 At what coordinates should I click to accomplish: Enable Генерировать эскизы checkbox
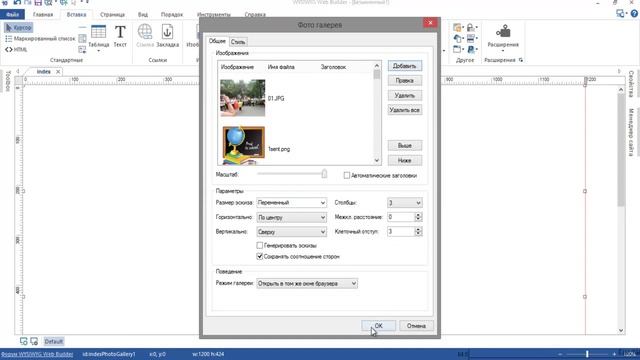coord(260,245)
